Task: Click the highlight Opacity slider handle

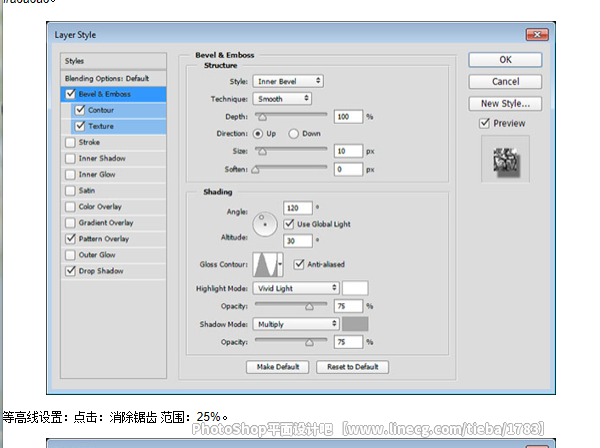Action: tap(310, 306)
